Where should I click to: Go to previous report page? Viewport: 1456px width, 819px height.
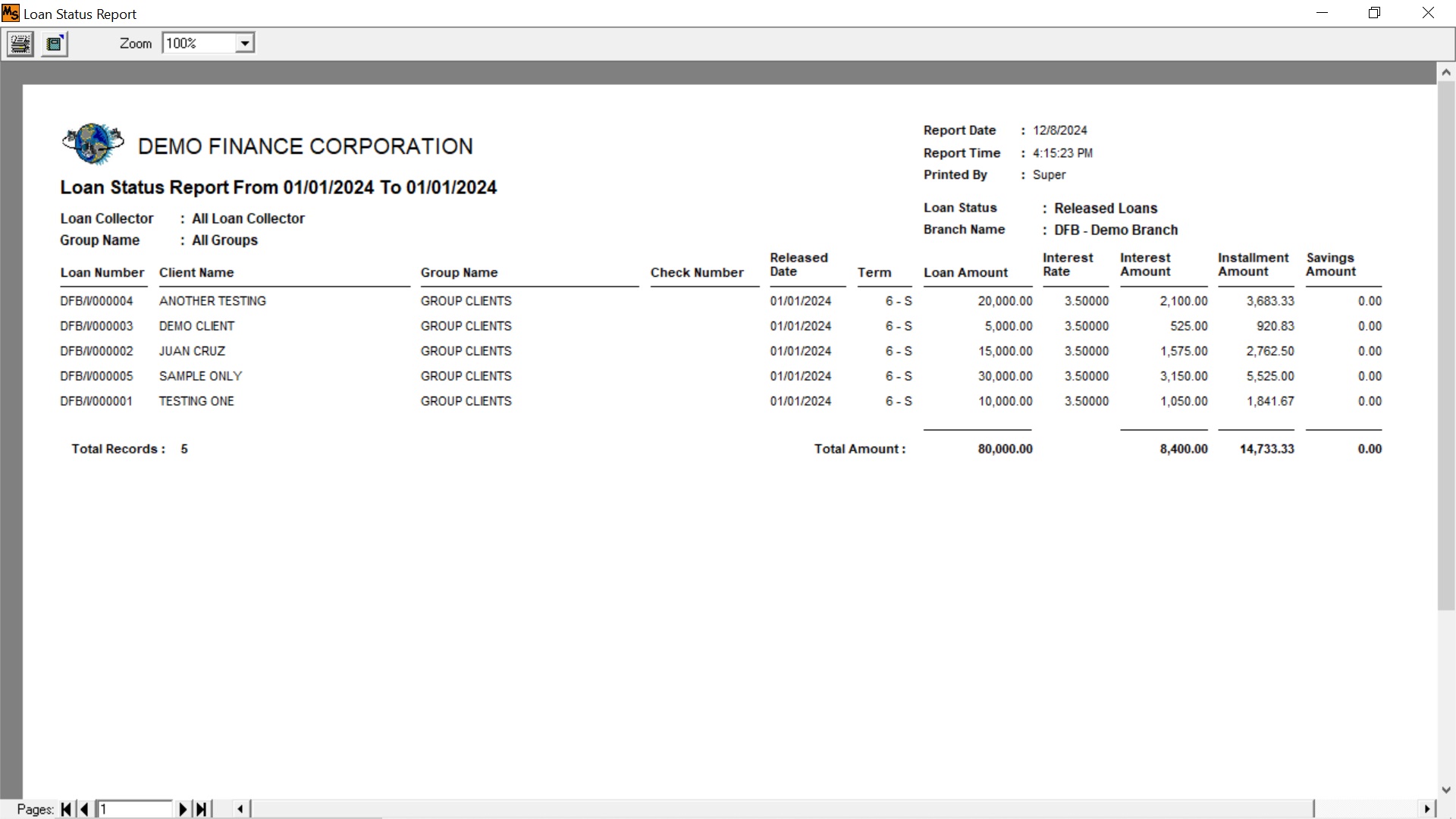[84, 809]
